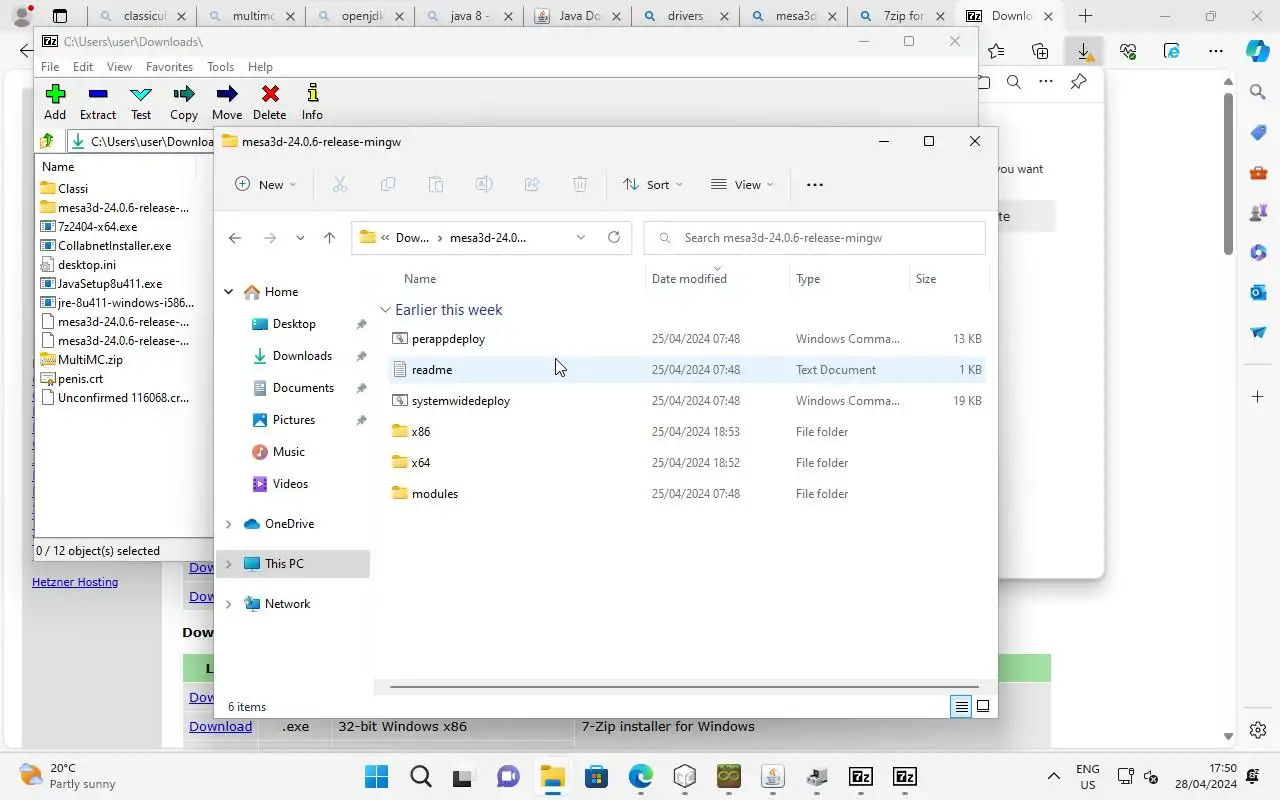
Task: Click the 32-bit Windows x86 Download link
Action: click(x=220, y=727)
